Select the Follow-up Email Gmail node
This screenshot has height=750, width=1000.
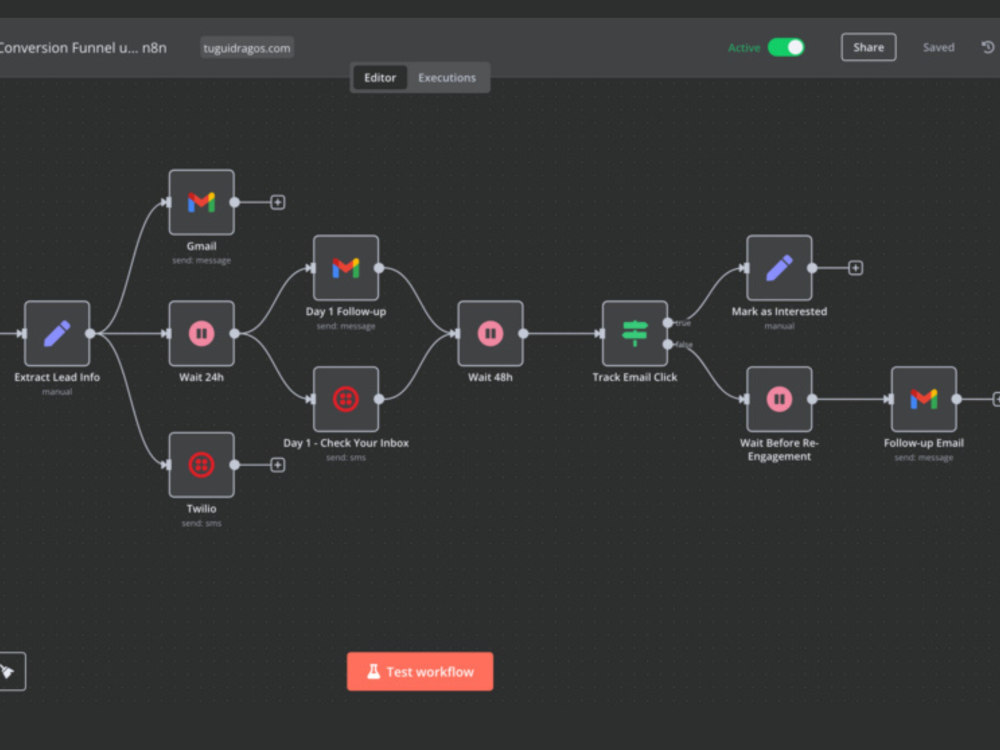[923, 399]
